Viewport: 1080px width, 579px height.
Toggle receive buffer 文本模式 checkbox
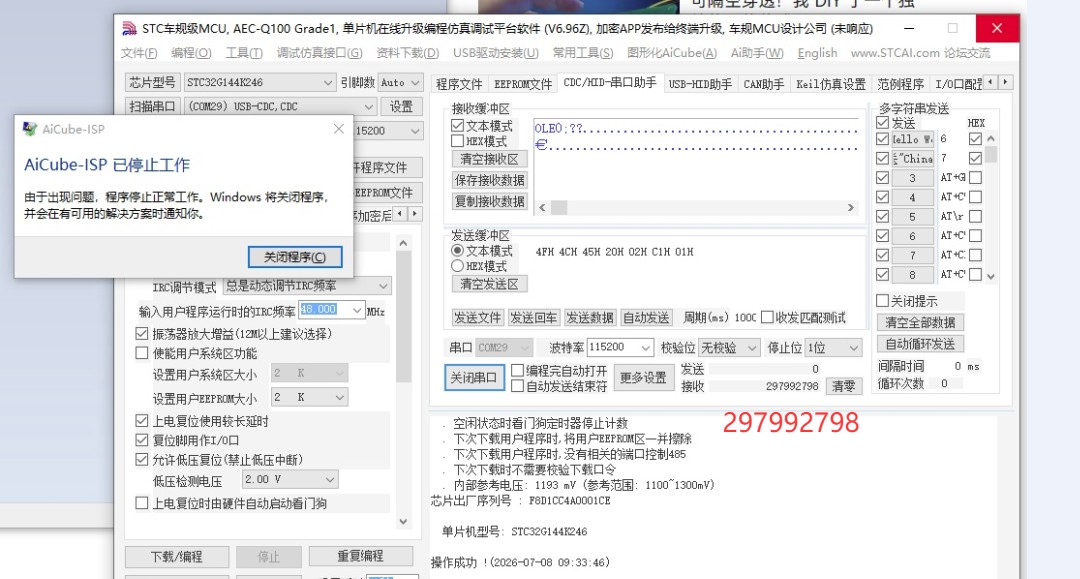(457, 125)
